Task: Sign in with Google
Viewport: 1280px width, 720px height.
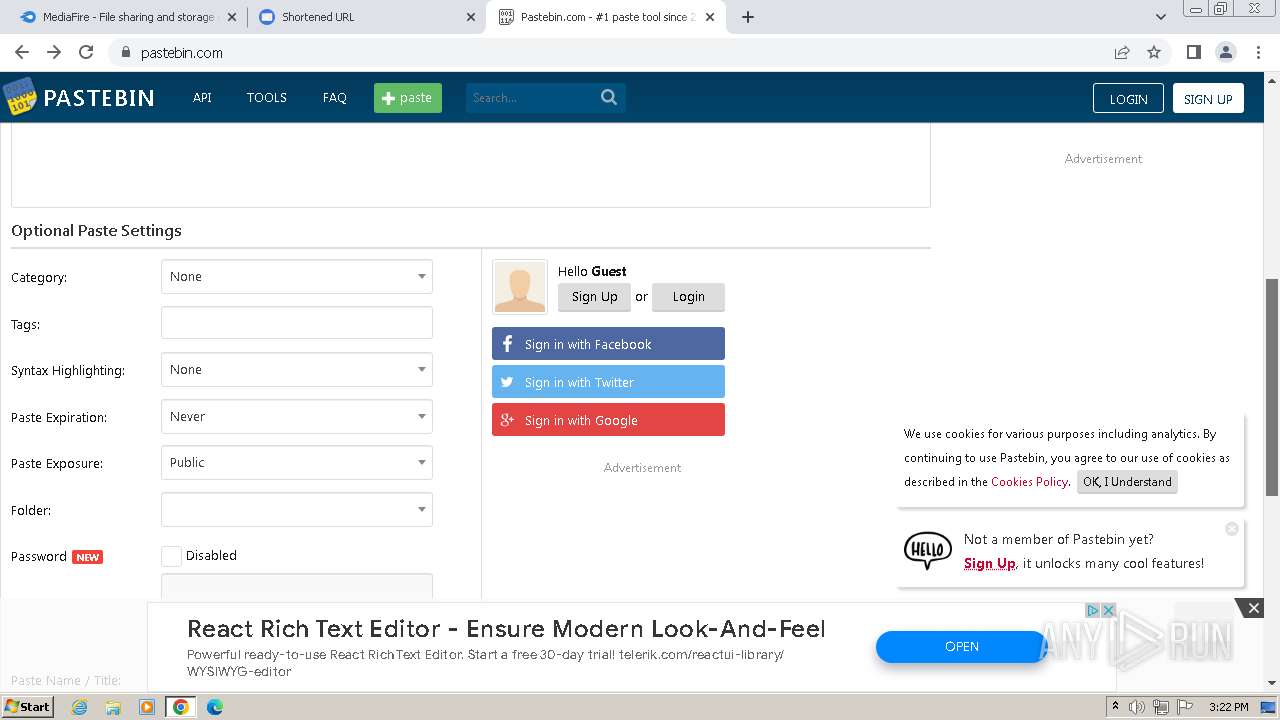Action: tap(608, 420)
